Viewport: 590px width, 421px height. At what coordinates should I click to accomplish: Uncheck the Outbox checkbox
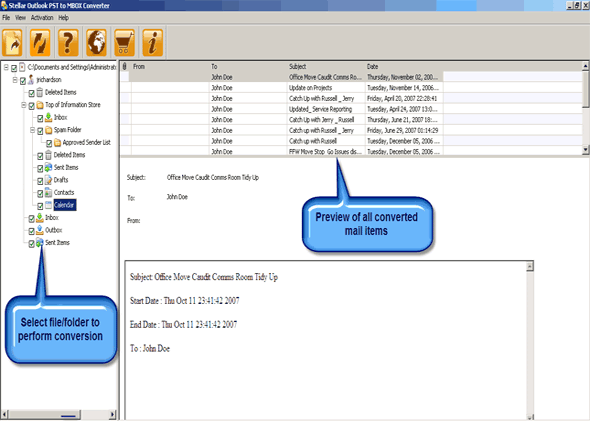pos(32,231)
